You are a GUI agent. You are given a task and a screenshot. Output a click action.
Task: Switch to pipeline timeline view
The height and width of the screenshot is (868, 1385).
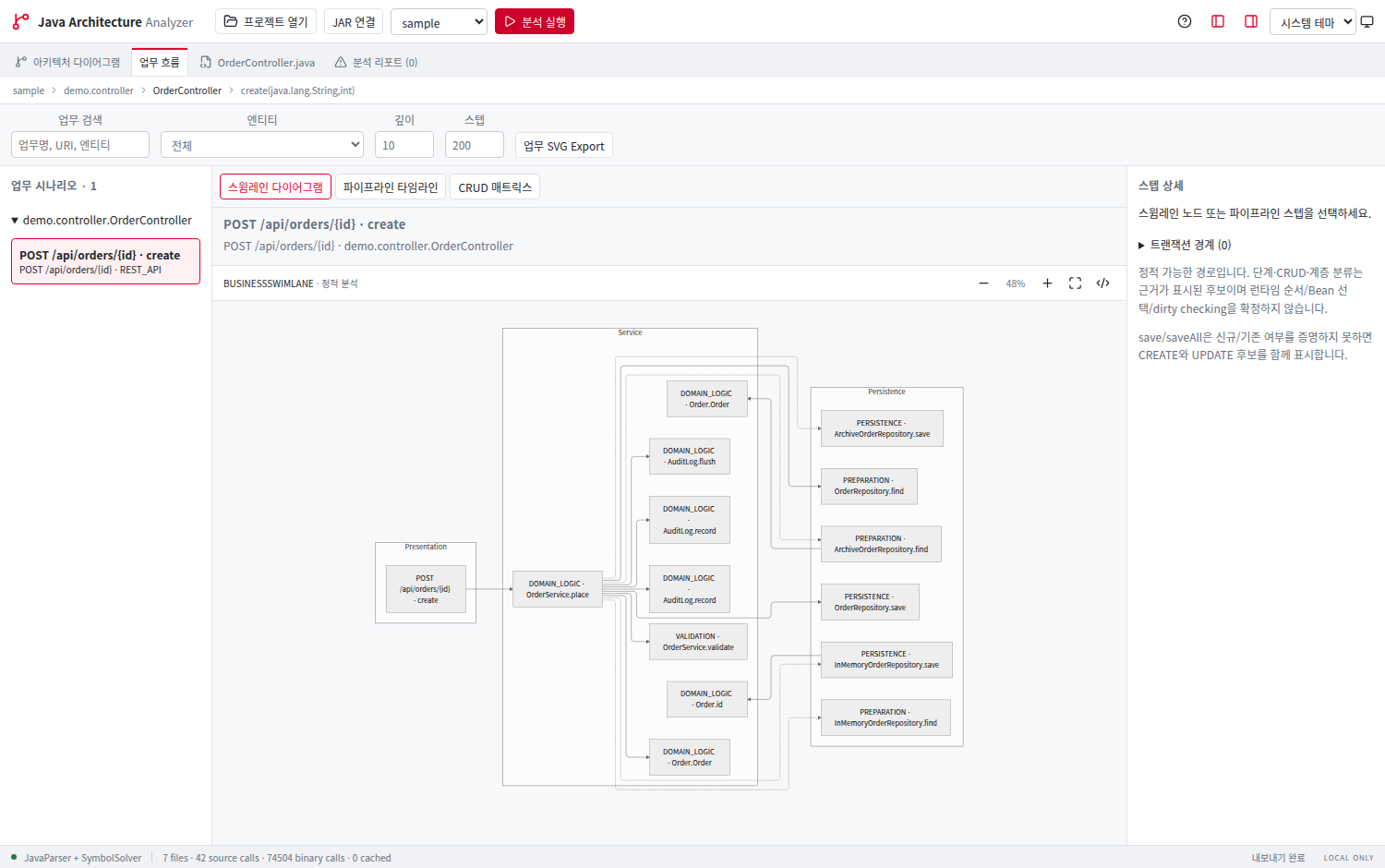391,187
